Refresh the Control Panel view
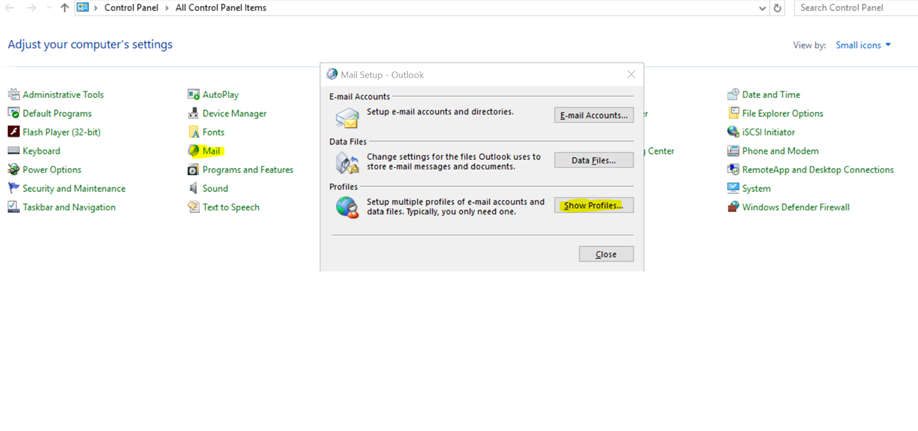Screen dimensions: 918x431 pyautogui.click(x=777, y=8)
